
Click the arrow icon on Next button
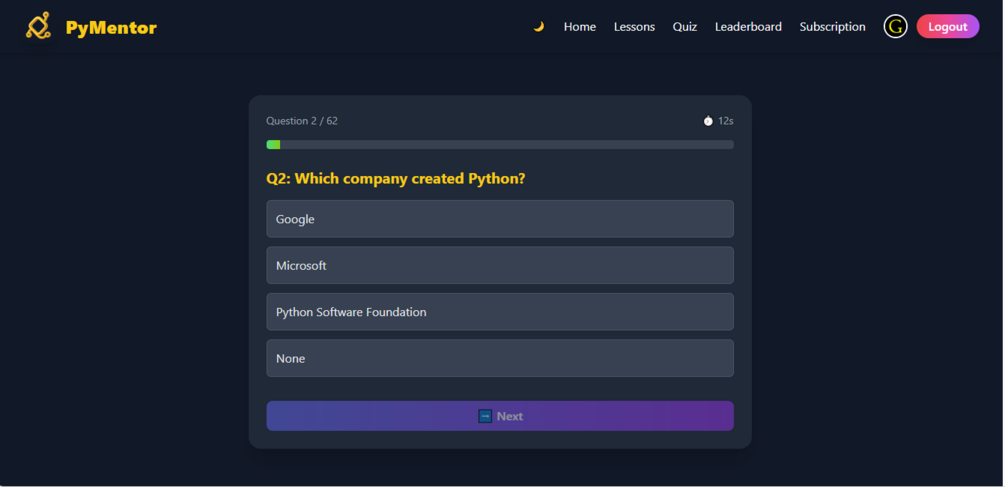pyautogui.click(x=485, y=416)
